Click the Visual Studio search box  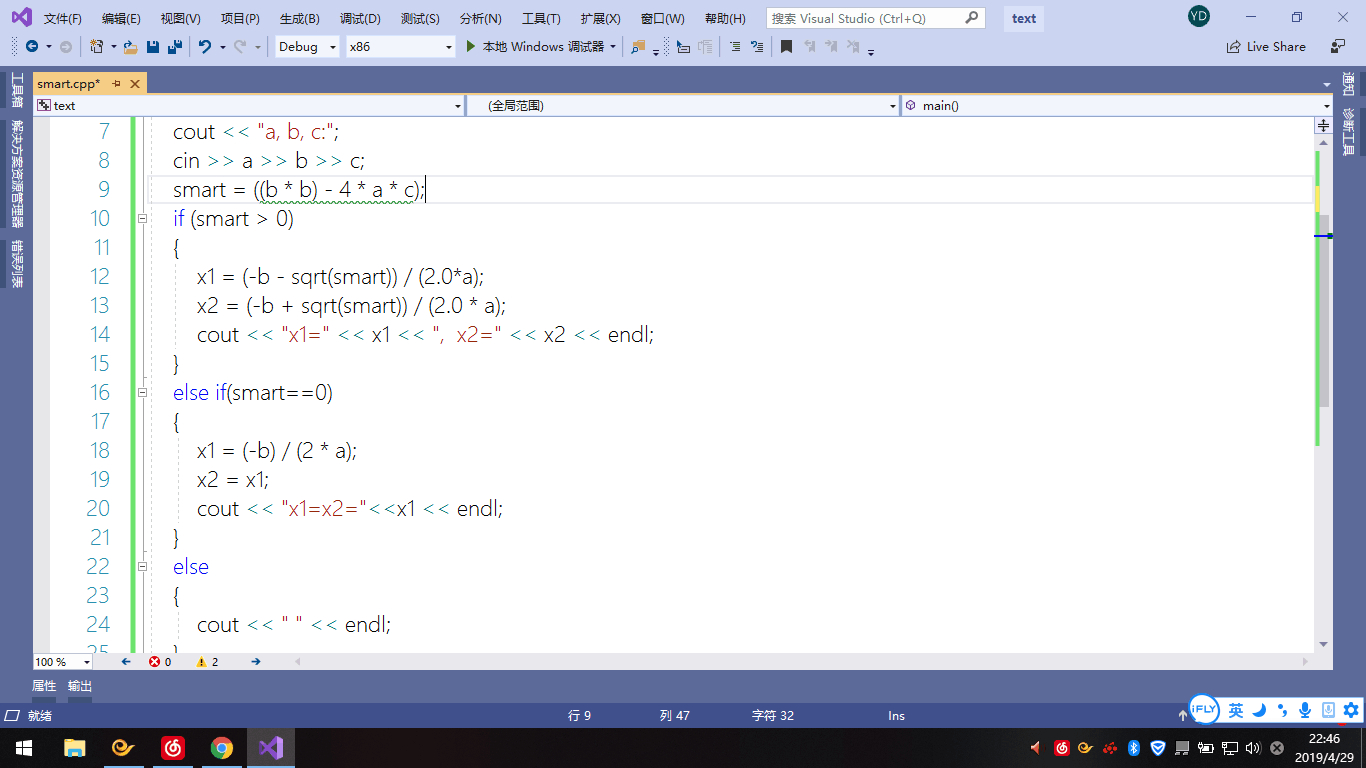point(876,18)
